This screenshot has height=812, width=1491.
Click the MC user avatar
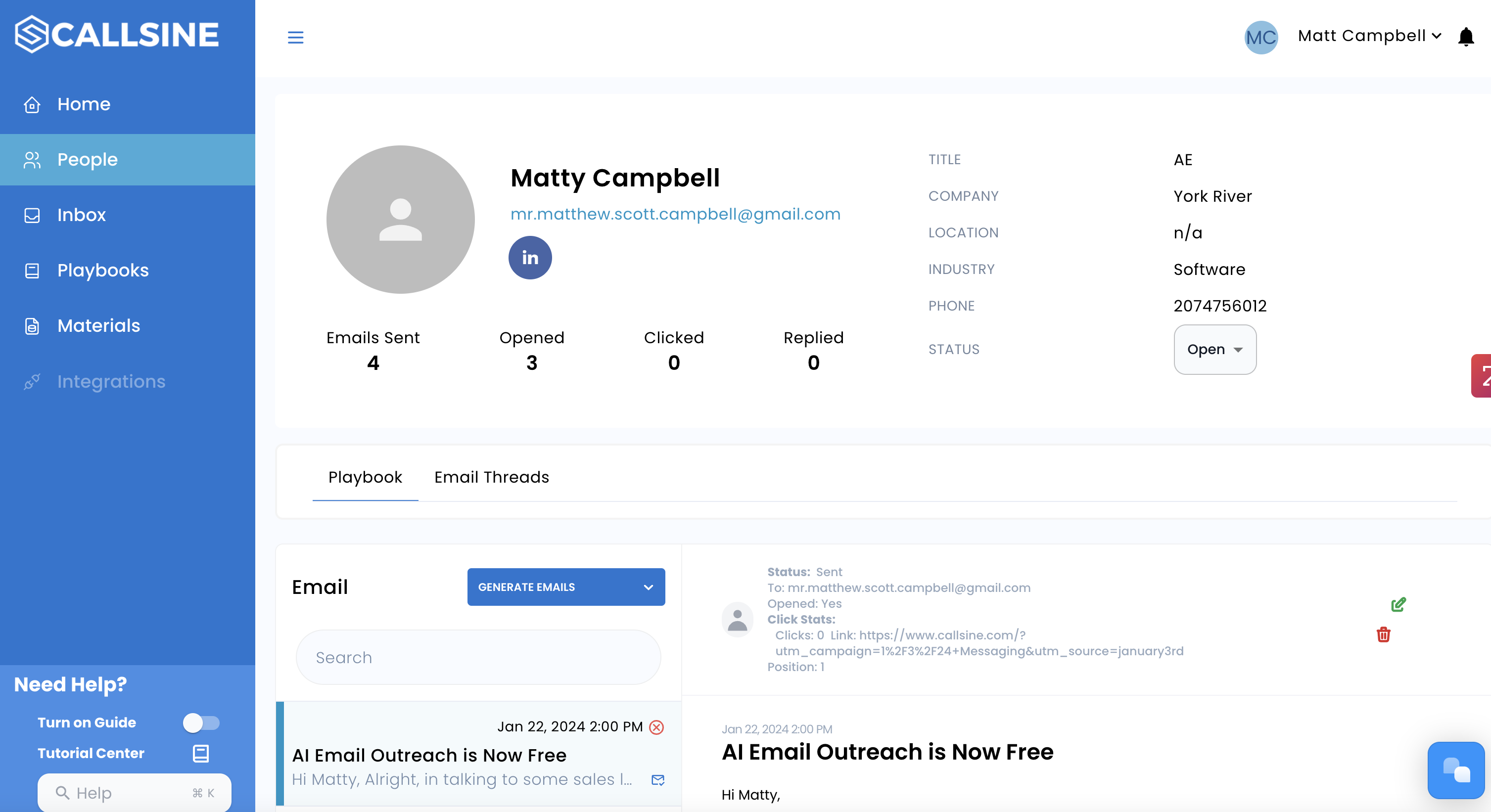point(1260,38)
